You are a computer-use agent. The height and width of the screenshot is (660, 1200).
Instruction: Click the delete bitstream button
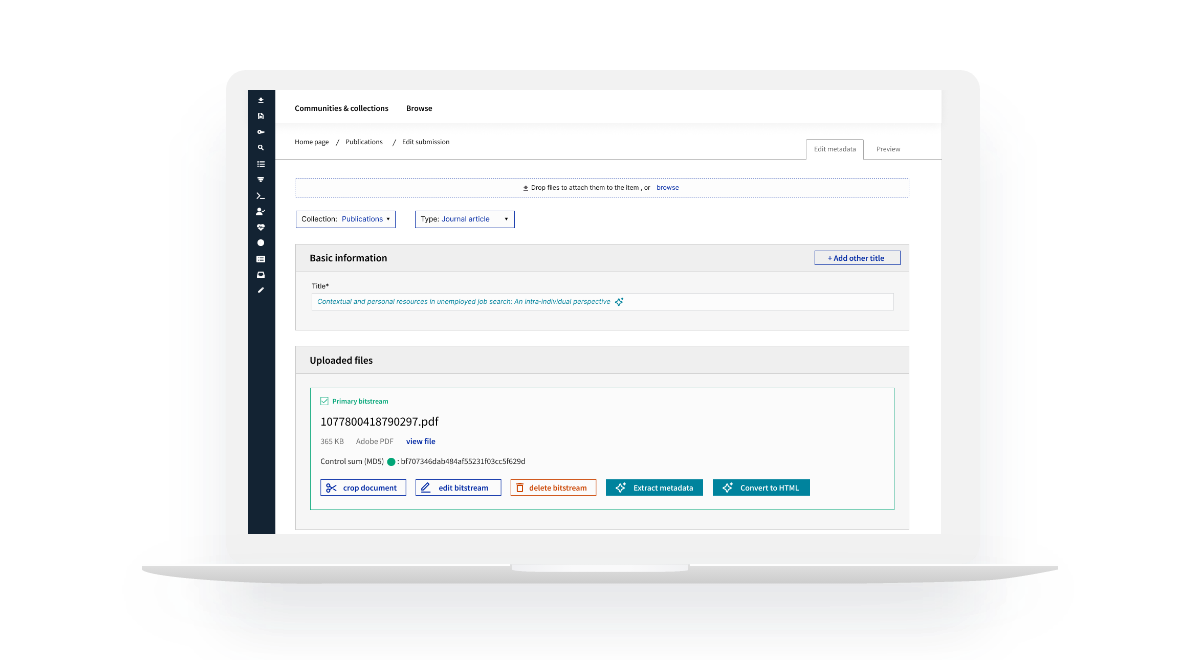pyautogui.click(x=553, y=488)
